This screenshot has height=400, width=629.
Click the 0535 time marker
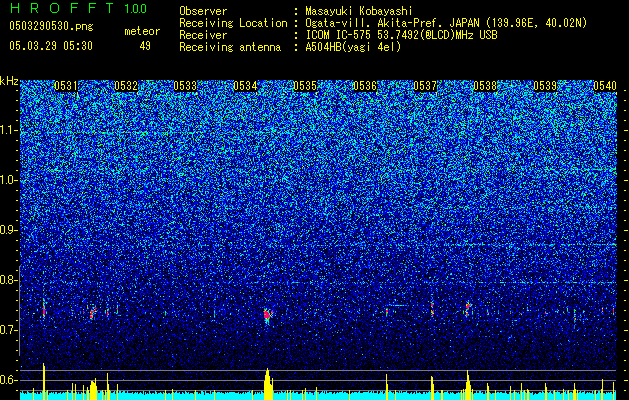pos(305,86)
